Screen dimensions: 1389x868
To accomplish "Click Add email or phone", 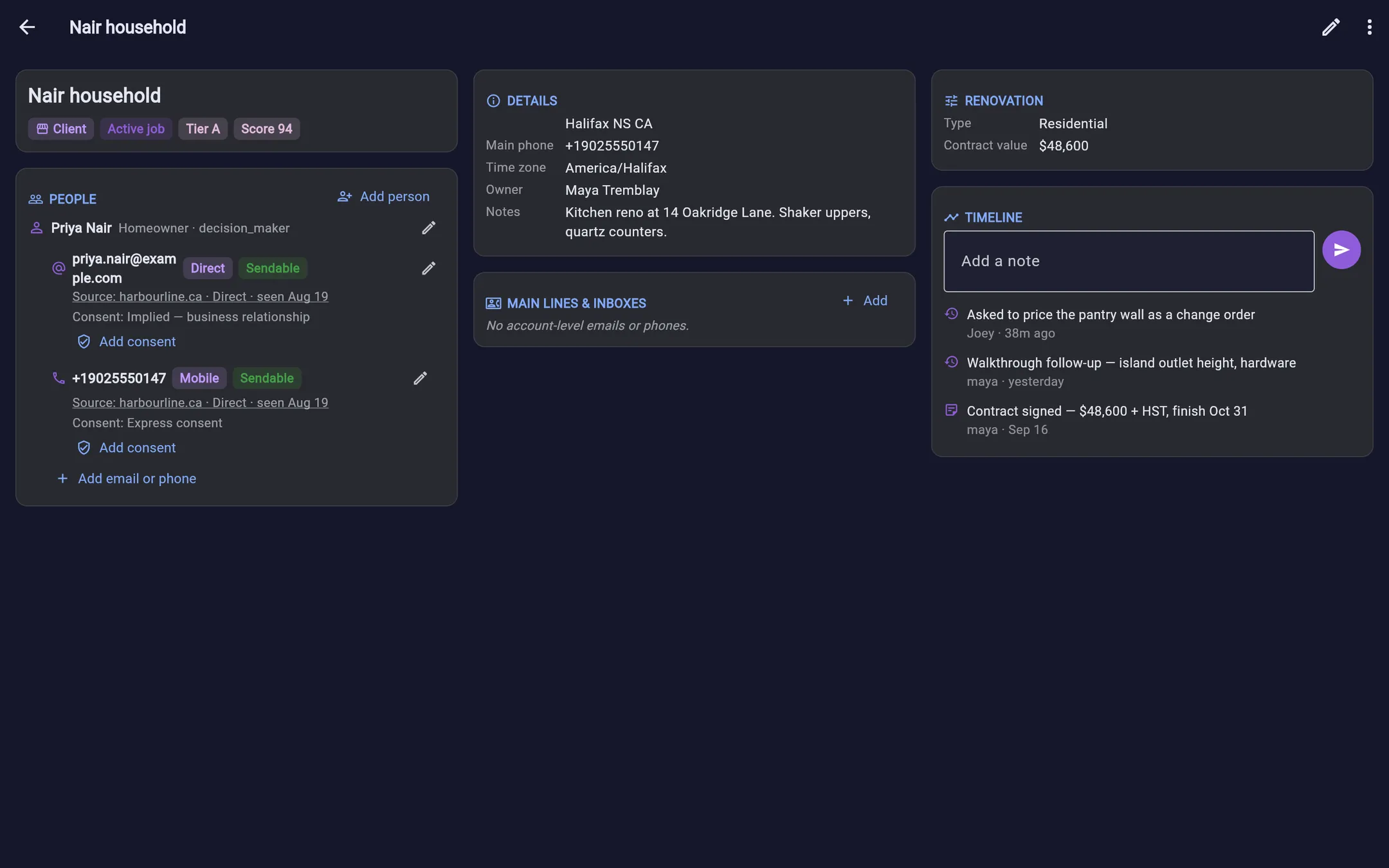I will coord(127,479).
